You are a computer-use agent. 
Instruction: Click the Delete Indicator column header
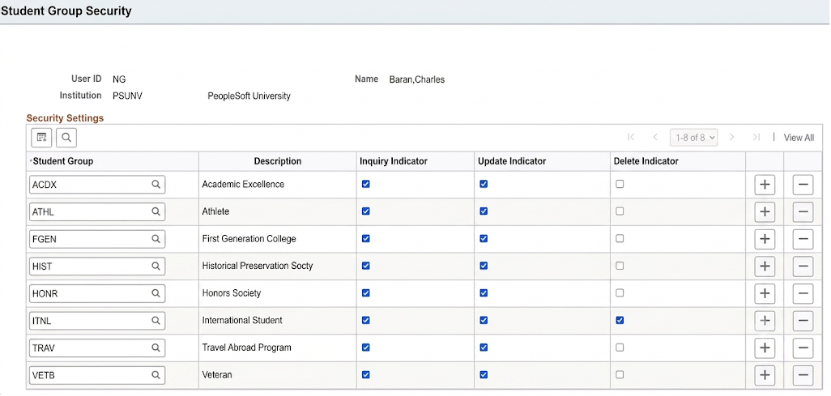click(x=646, y=161)
